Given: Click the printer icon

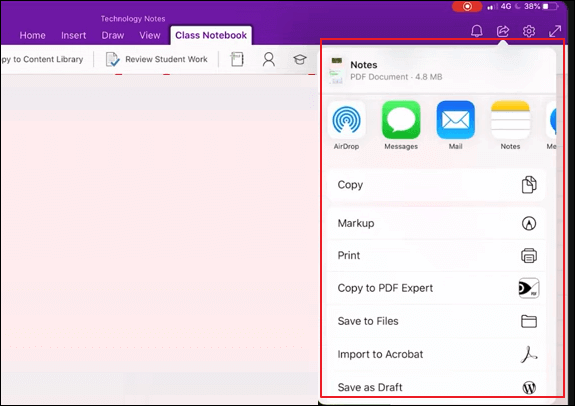Looking at the screenshot, I should point(529,256).
